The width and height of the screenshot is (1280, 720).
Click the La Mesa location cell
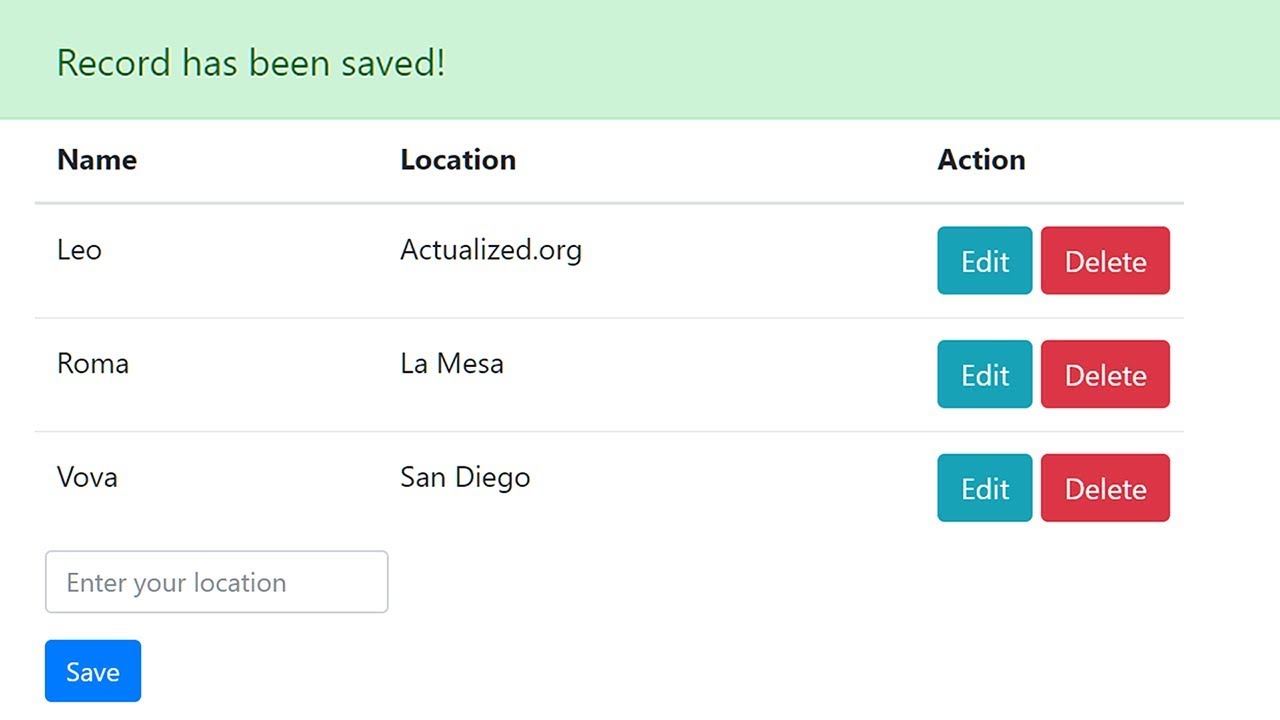click(x=452, y=363)
